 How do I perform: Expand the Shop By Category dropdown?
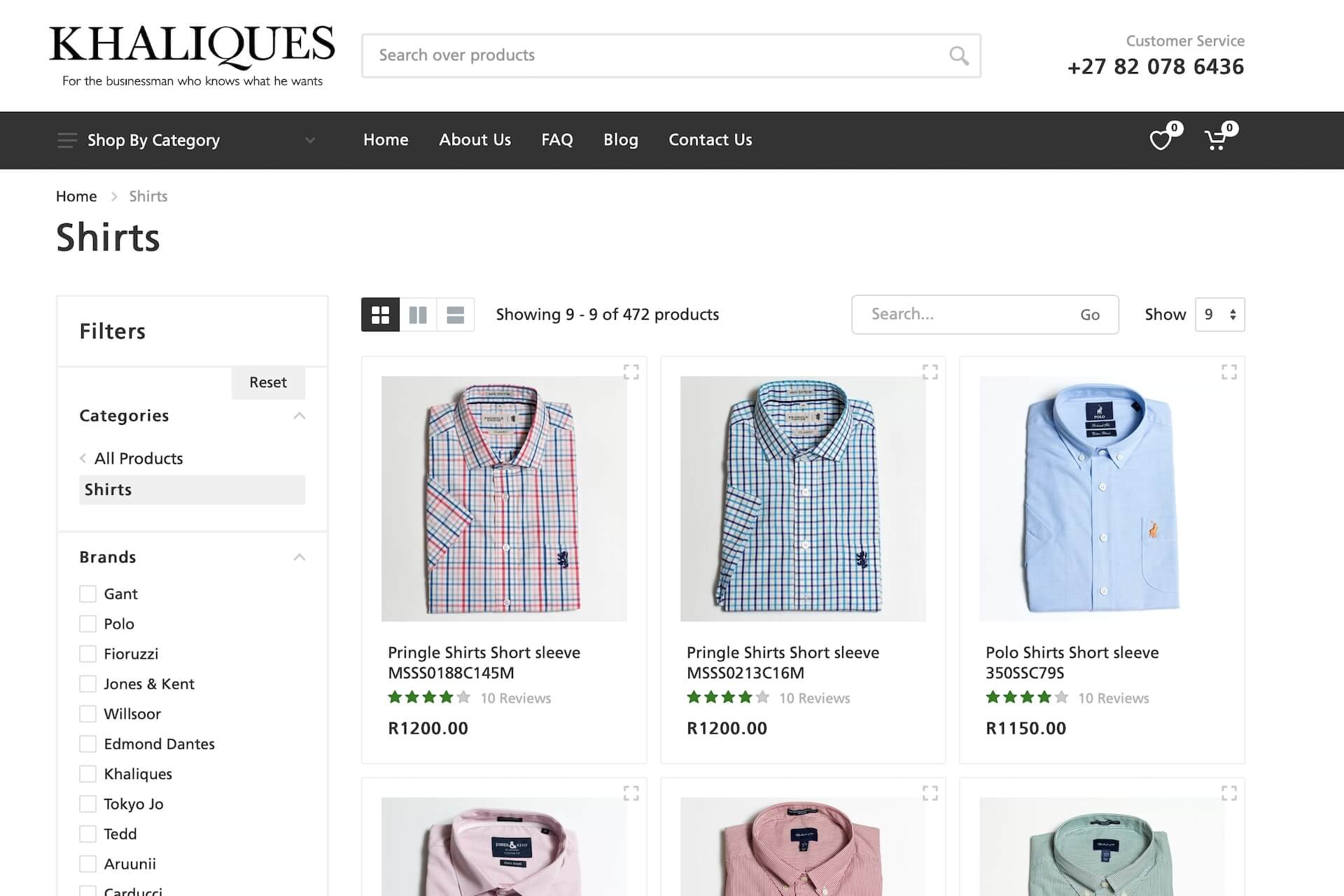pos(310,140)
